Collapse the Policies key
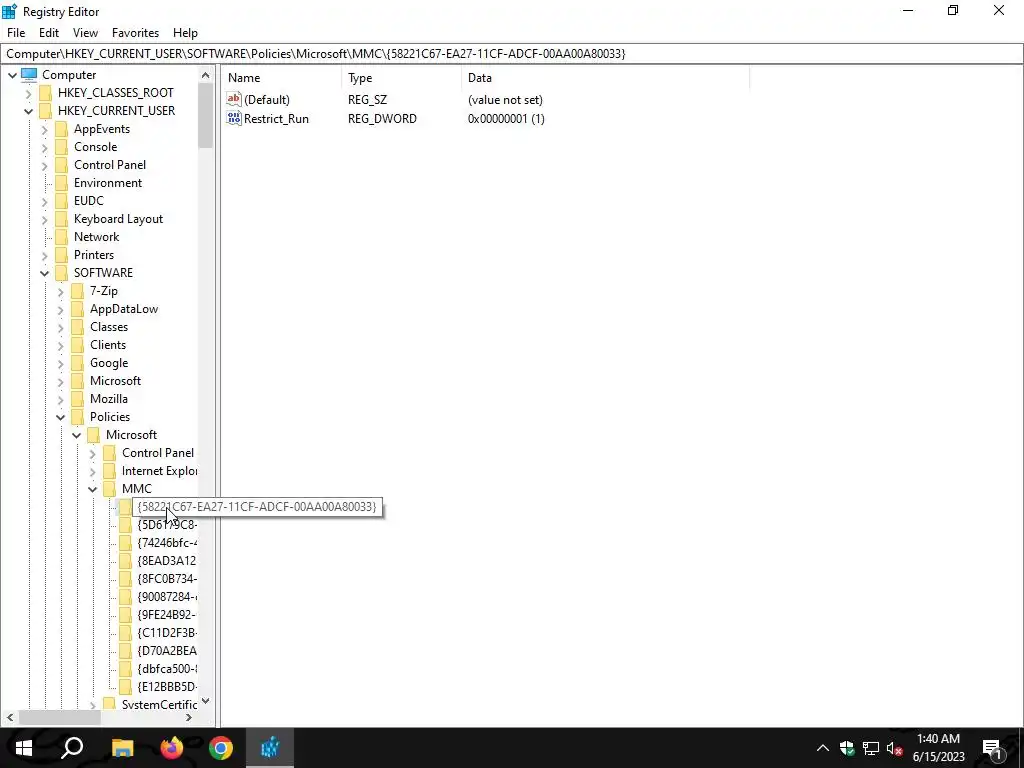This screenshot has width=1024, height=768. 60,417
